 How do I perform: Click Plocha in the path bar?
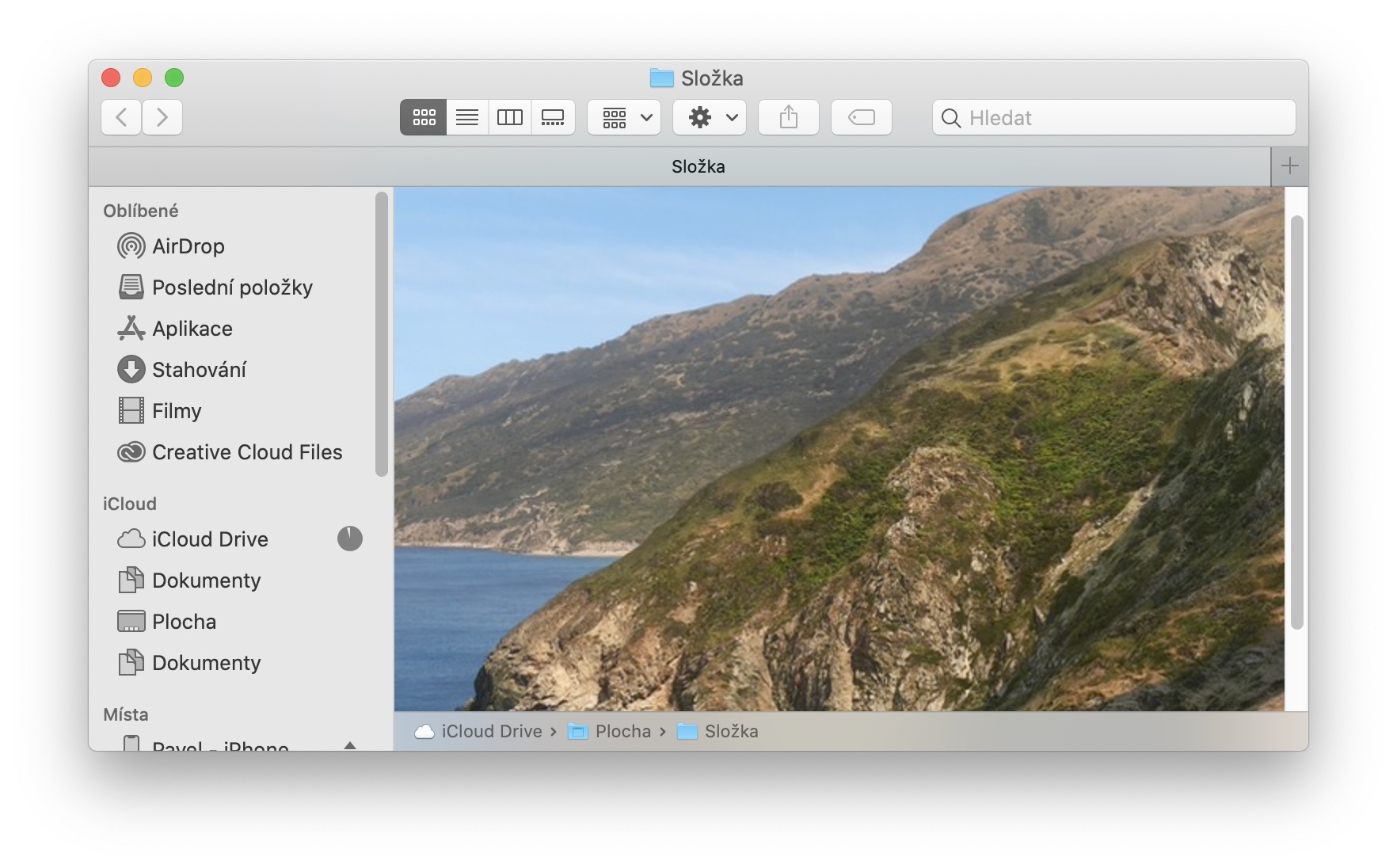coord(622,731)
